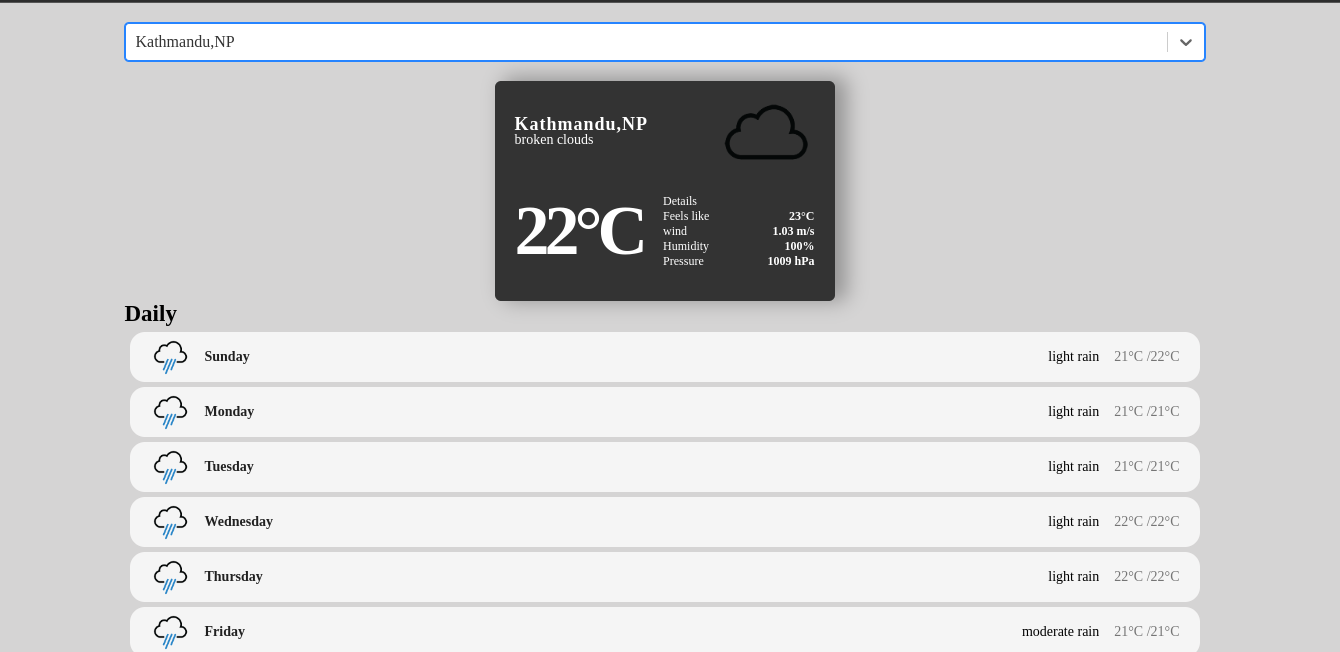The image size is (1340, 652).
Task: Click the 'moderate rain' label on Friday
Action: pyautogui.click(x=1060, y=632)
